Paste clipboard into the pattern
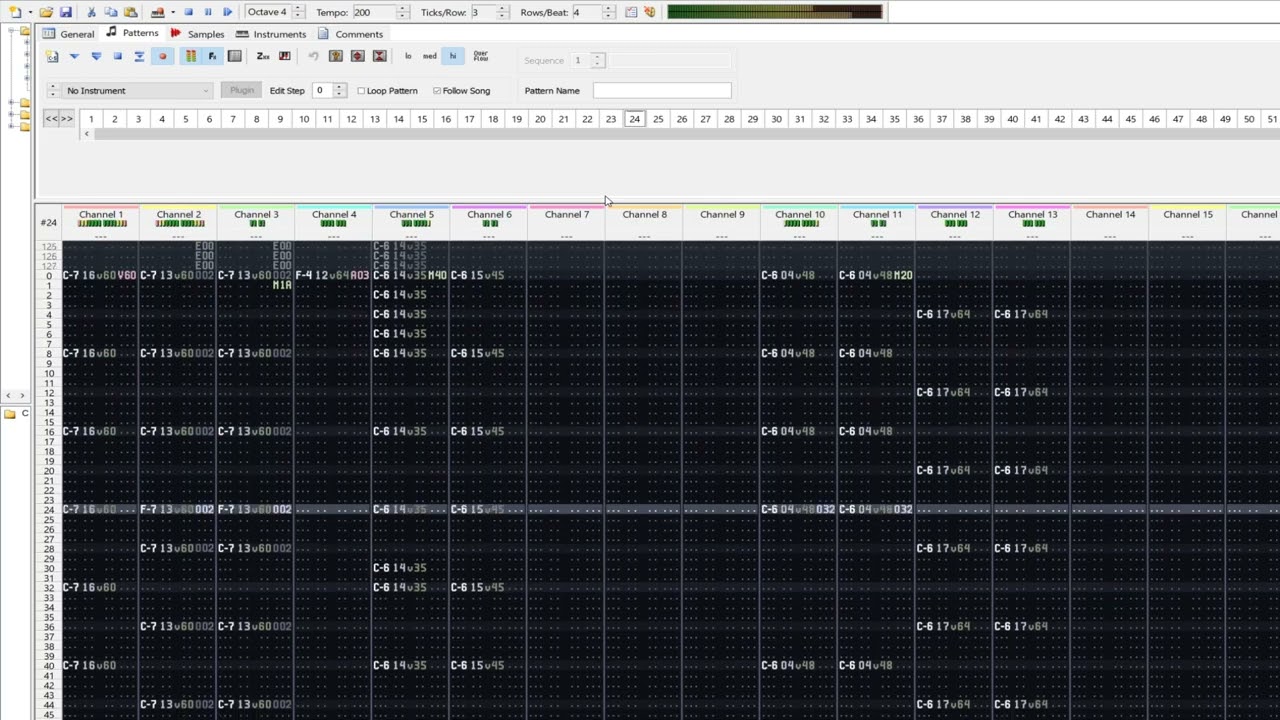 [130, 12]
